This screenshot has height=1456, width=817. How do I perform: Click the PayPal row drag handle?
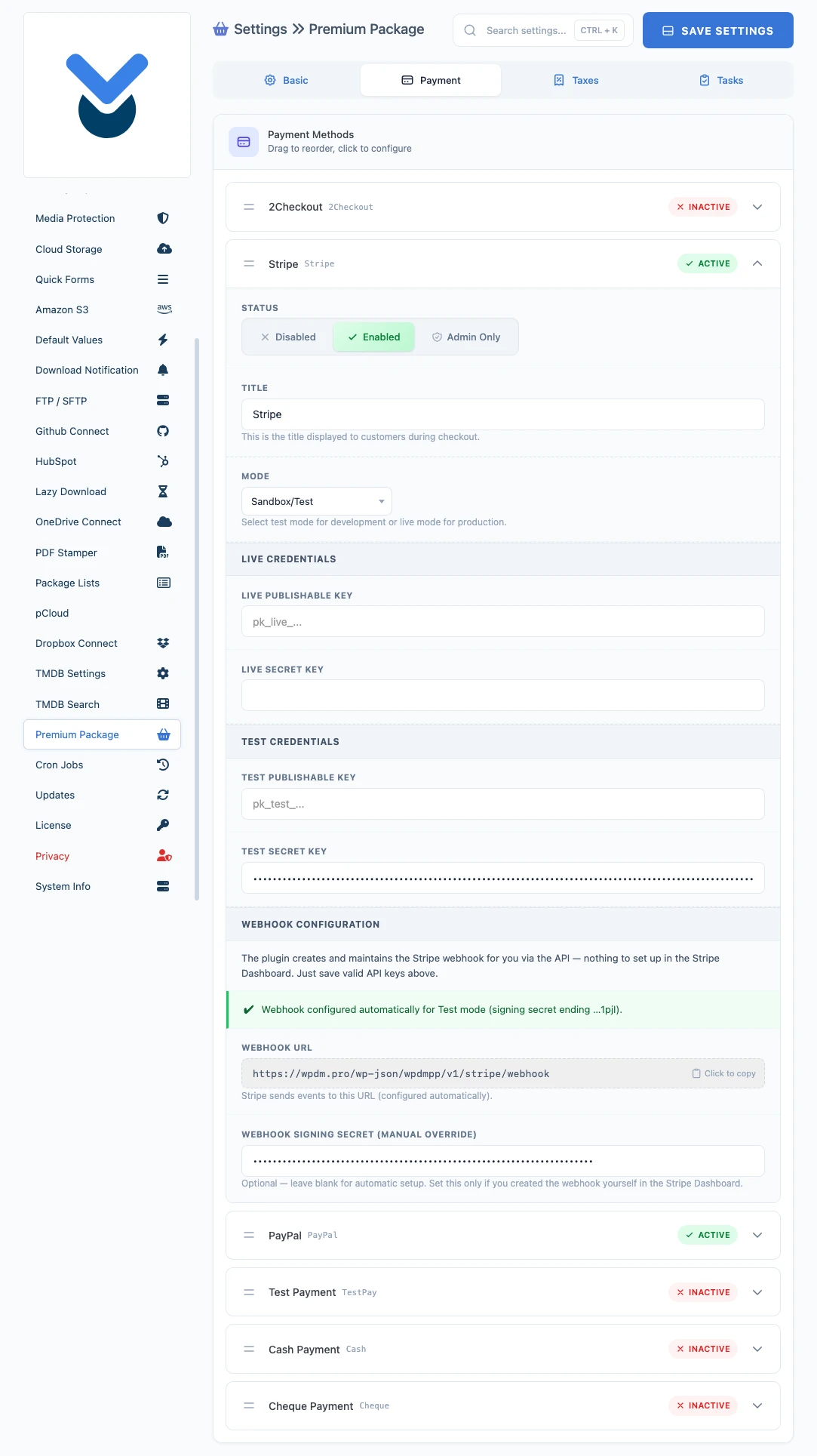(249, 1235)
